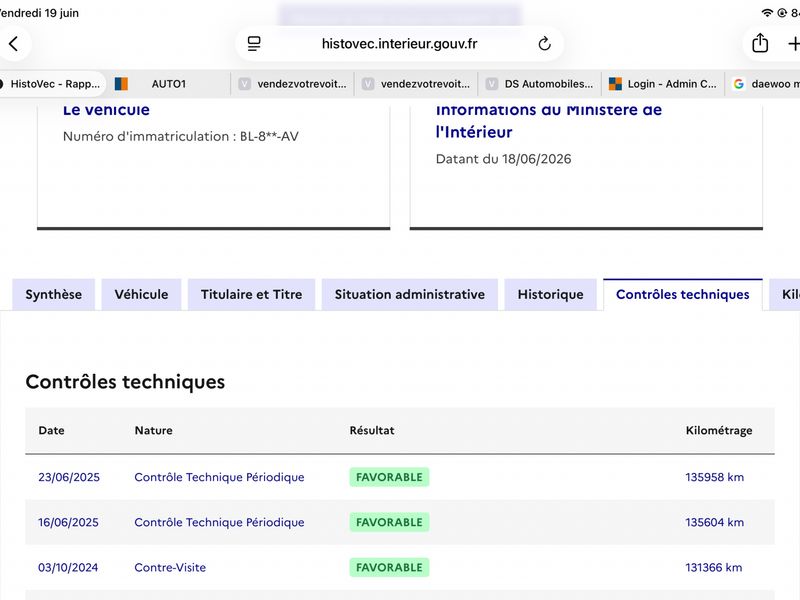
Task: Click the Kilométrage column header
Action: (x=719, y=430)
